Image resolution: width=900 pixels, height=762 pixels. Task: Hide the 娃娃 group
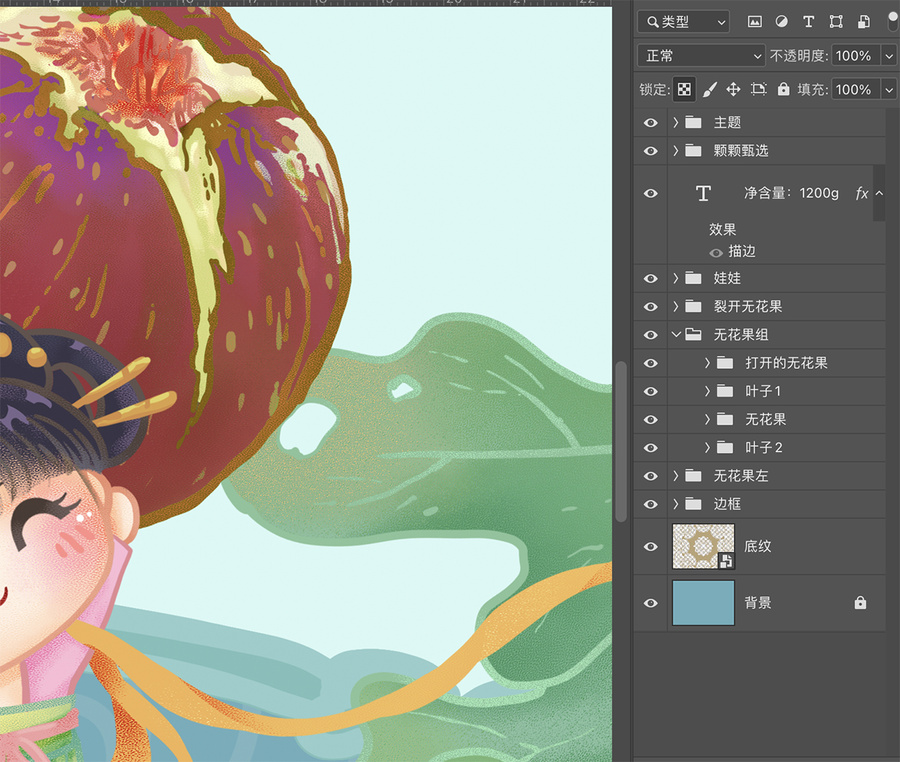(650, 278)
